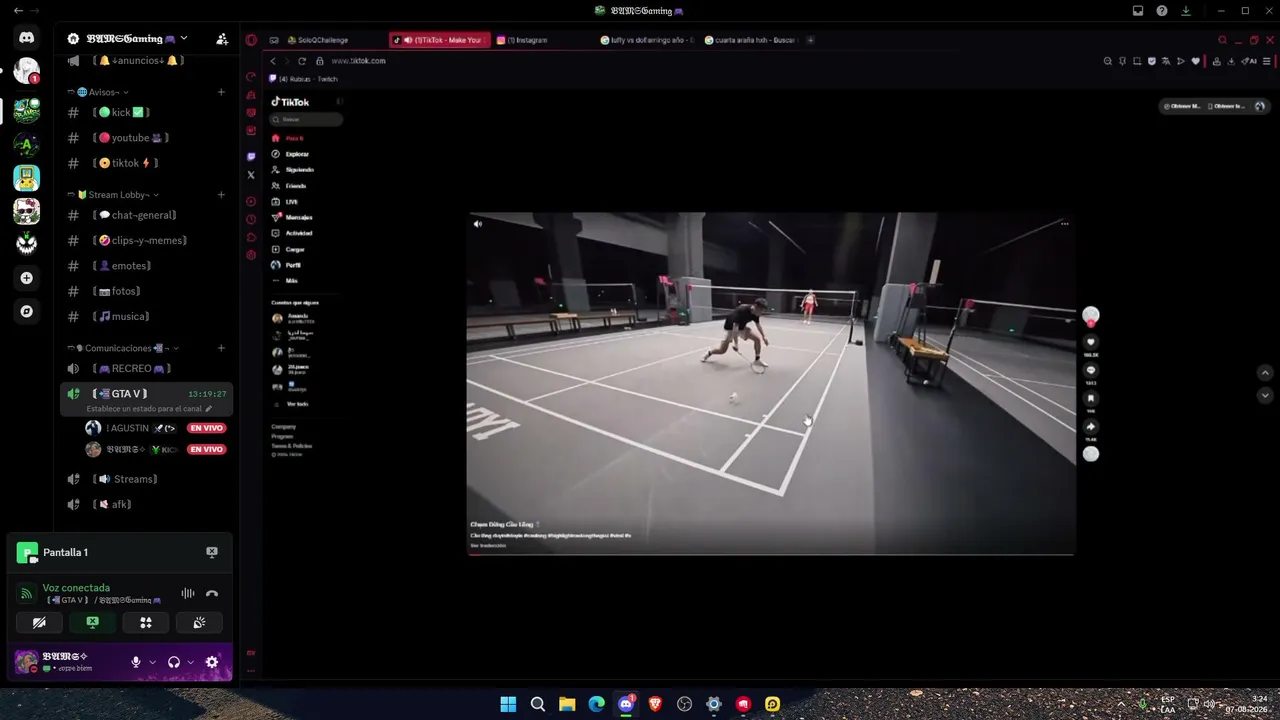Viewport: 1280px width, 720px height.
Task: Go to next TikTok video down arrow
Action: (x=1265, y=395)
